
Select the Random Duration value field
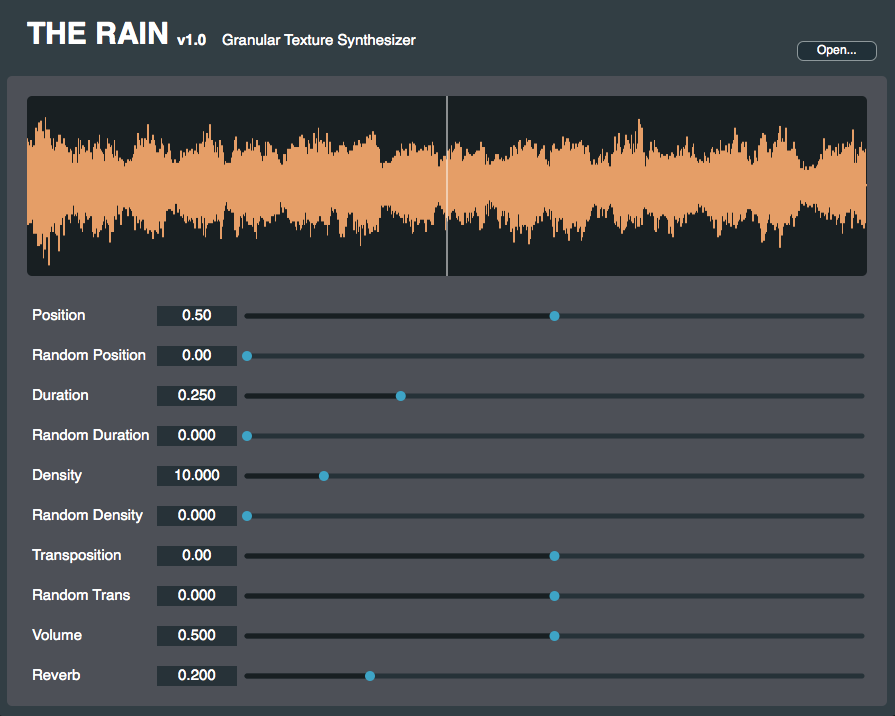click(197, 436)
